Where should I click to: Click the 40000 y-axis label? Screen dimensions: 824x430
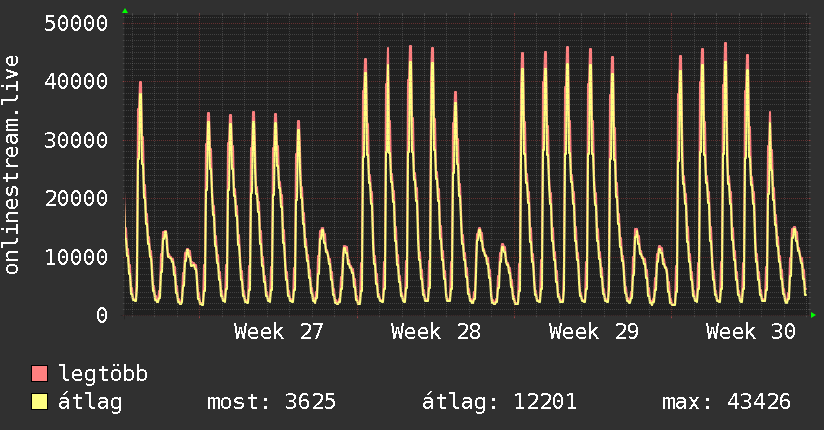pos(76,81)
